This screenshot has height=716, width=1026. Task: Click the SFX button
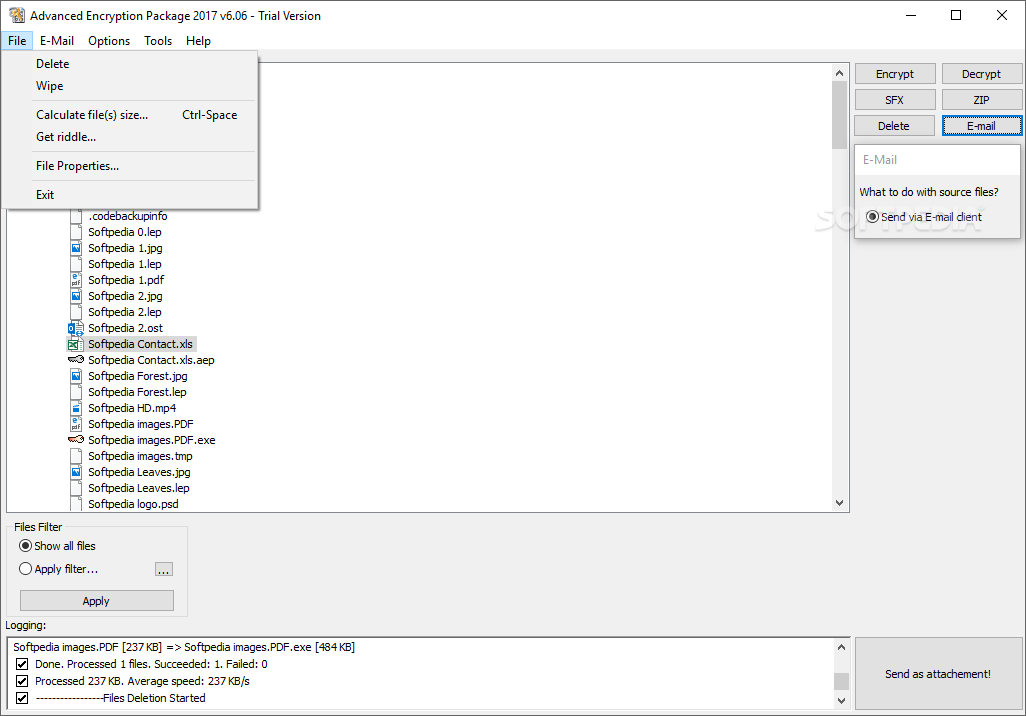click(894, 100)
